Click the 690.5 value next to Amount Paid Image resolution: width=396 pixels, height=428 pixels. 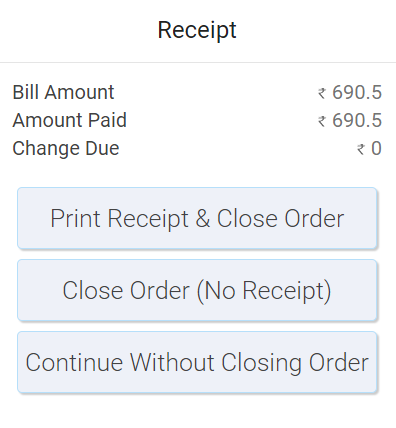coord(357,120)
